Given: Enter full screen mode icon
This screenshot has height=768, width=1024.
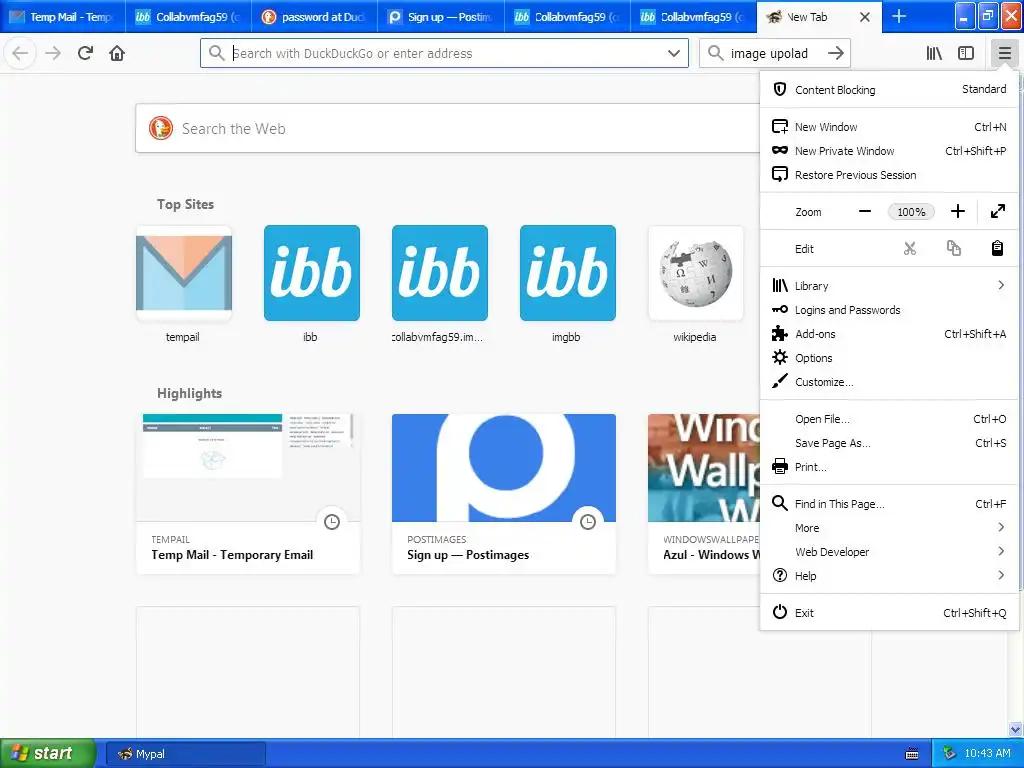Looking at the screenshot, I should click(997, 212).
